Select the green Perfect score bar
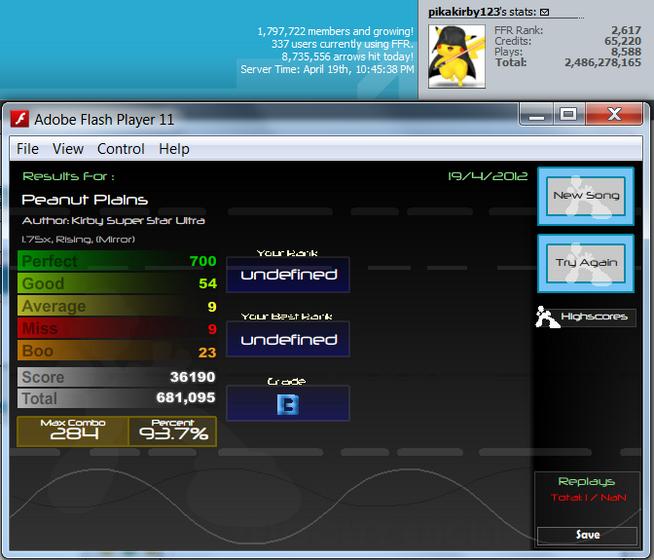Image resolution: width=654 pixels, height=560 pixels. click(117, 261)
